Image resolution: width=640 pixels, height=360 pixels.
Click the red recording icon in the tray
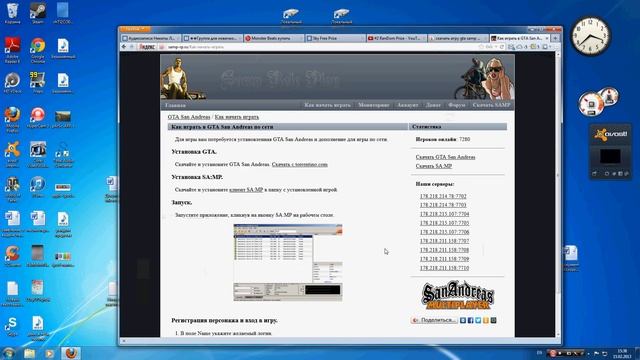tap(552, 353)
